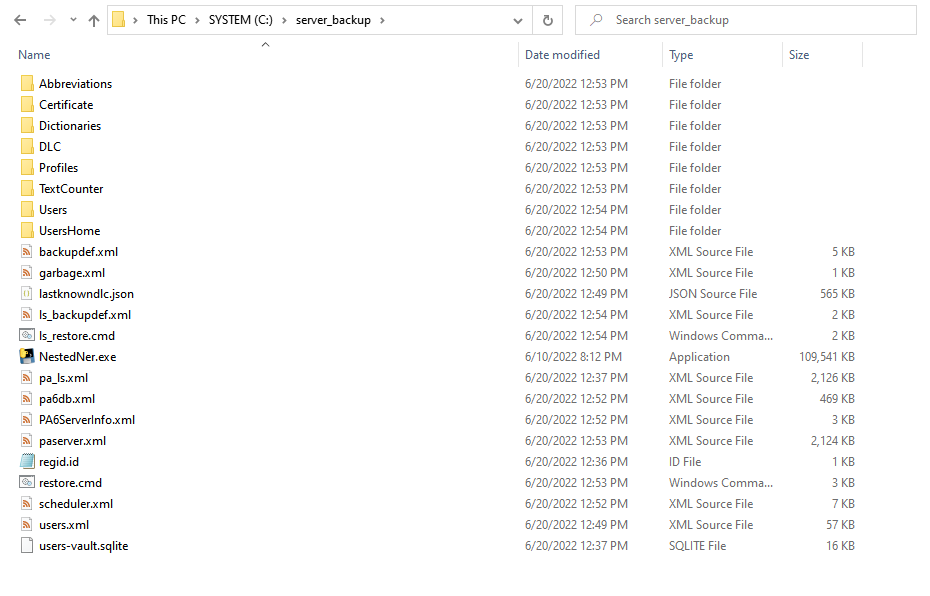Sort files by the Size column
Image resolution: width=930 pixels, height=596 pixels.
pyautogui.click(x=798, y=54)
